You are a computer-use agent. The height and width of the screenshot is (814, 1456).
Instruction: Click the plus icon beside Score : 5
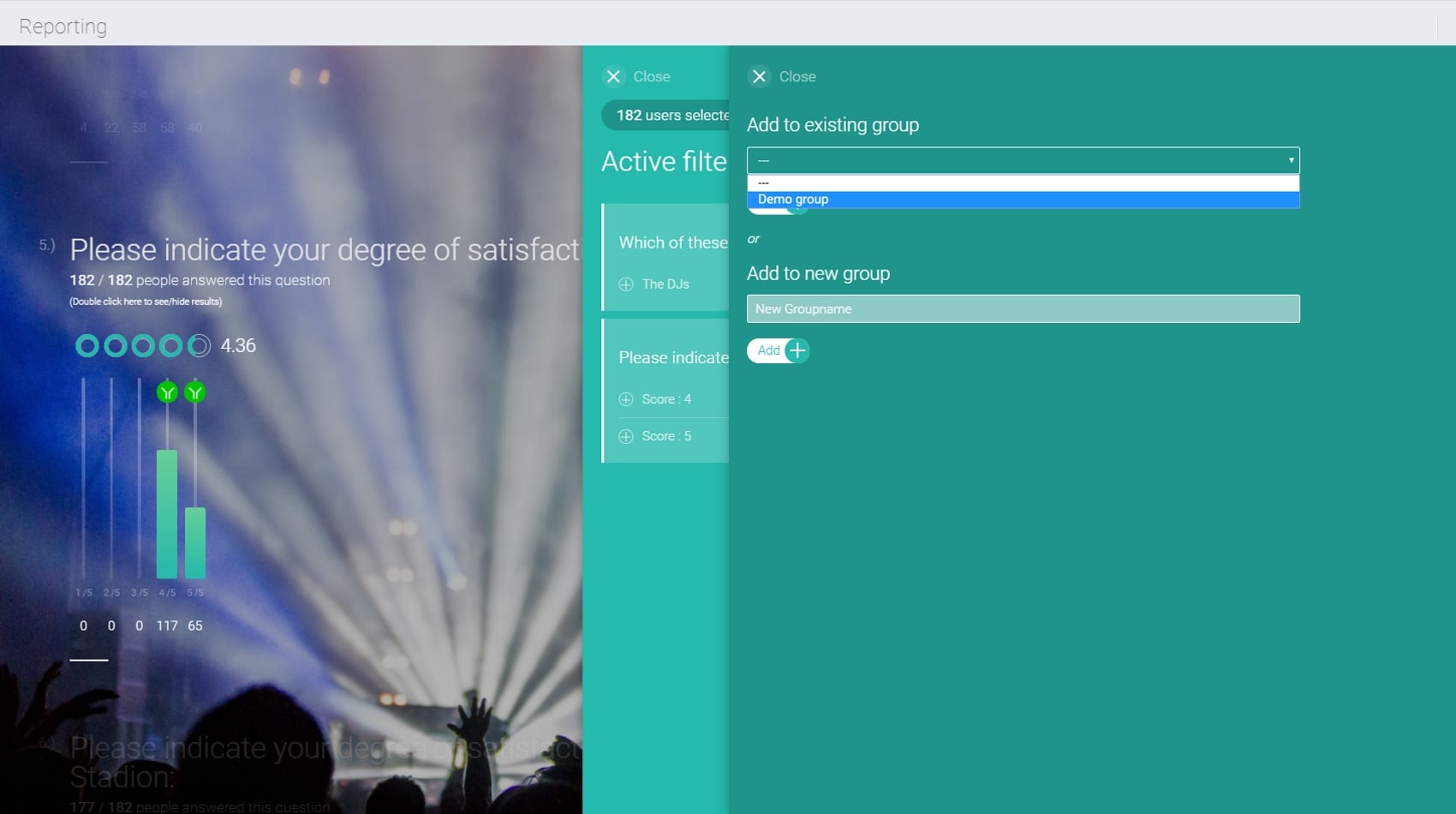tap(626, 436)
